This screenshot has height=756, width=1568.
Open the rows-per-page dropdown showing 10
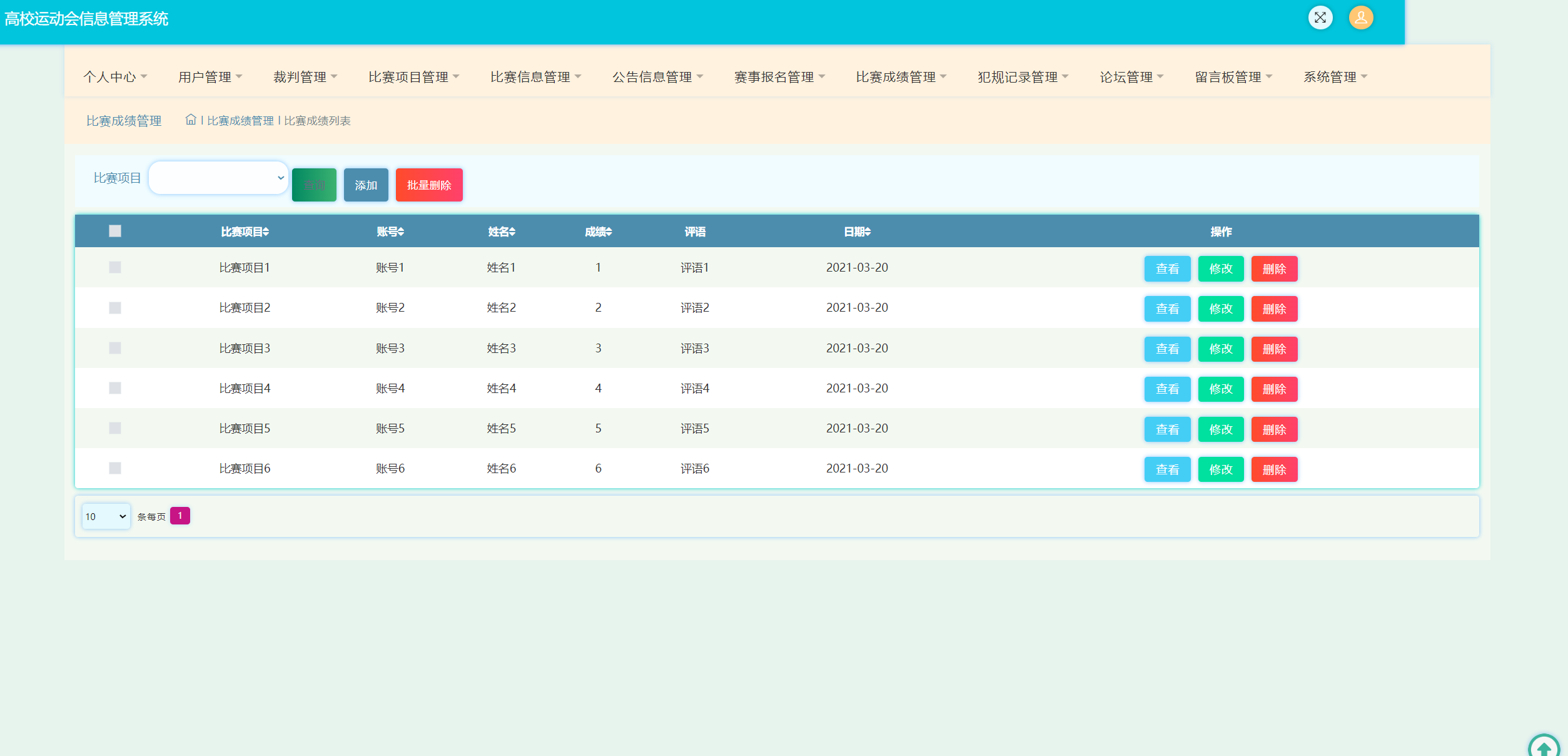coord(106,516)
